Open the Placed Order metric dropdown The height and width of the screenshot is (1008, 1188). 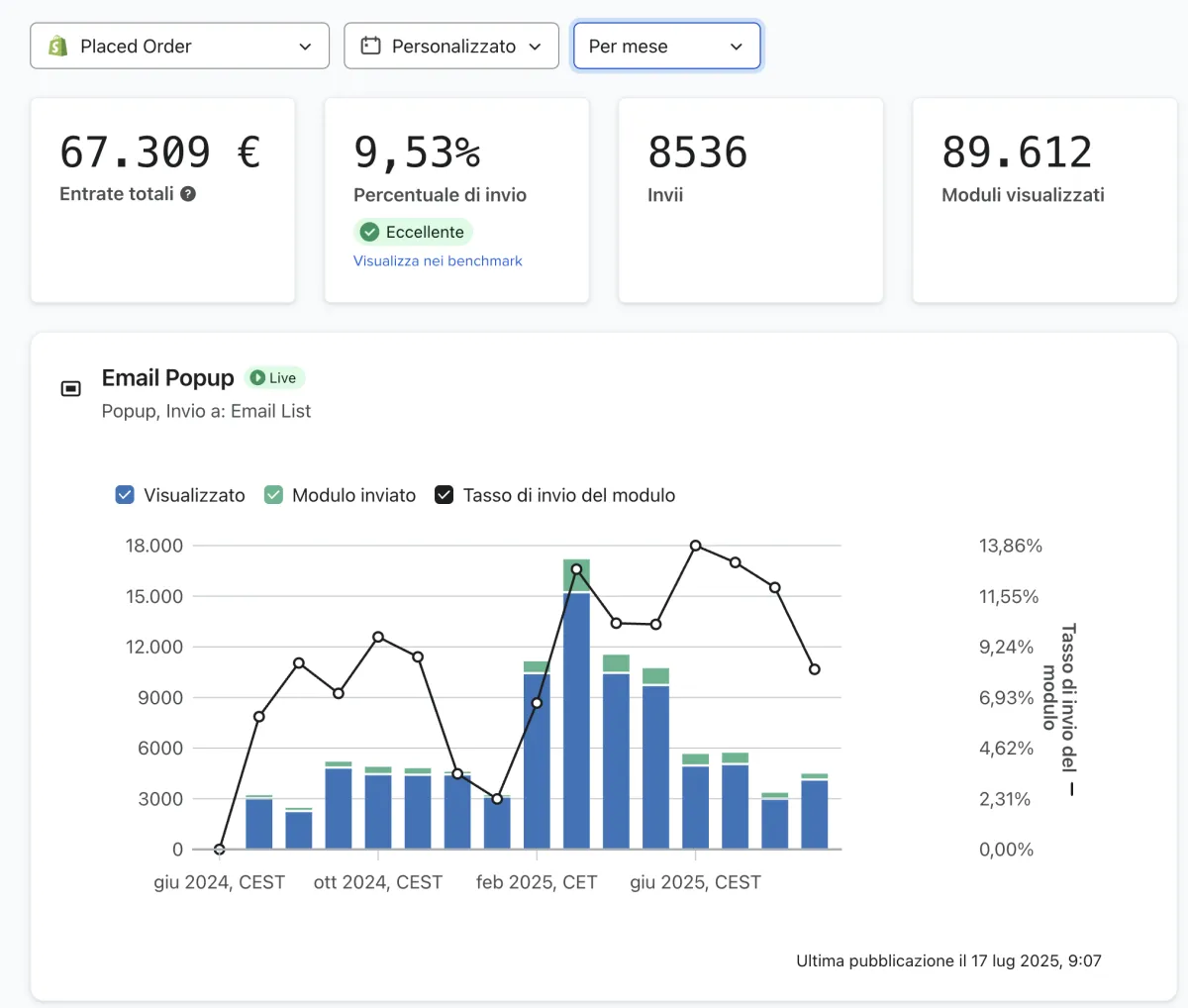click(x=179, y=46)
